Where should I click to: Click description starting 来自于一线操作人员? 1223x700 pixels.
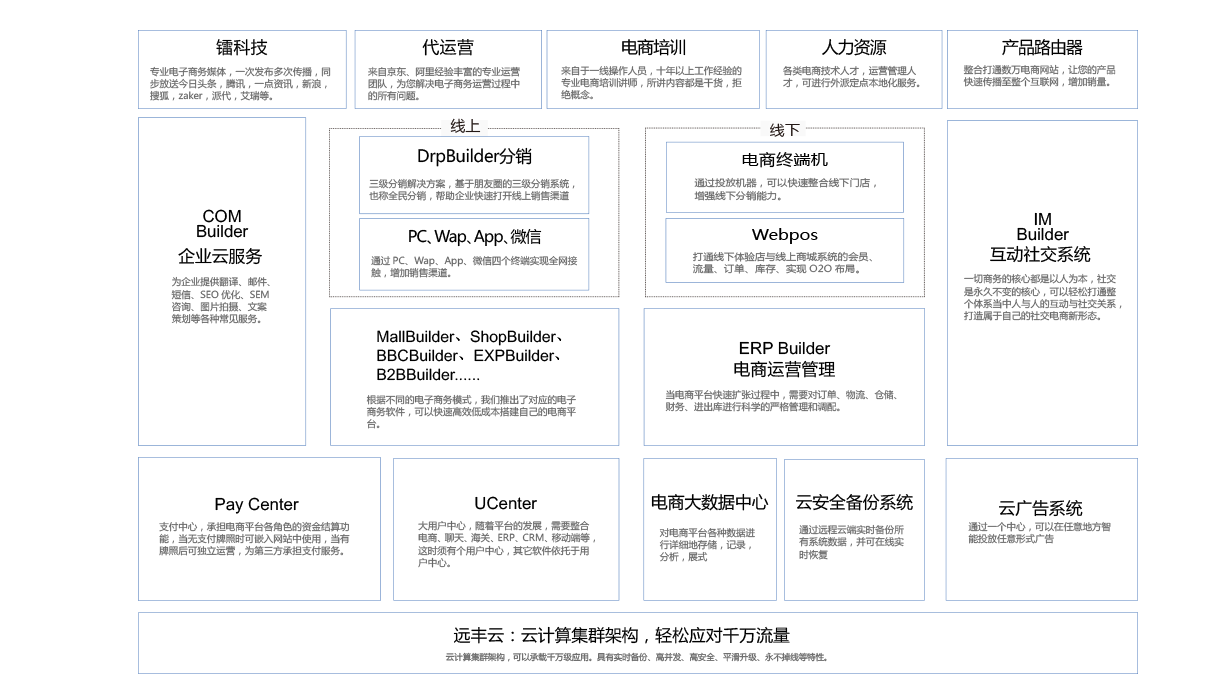[x=651, y=83]
